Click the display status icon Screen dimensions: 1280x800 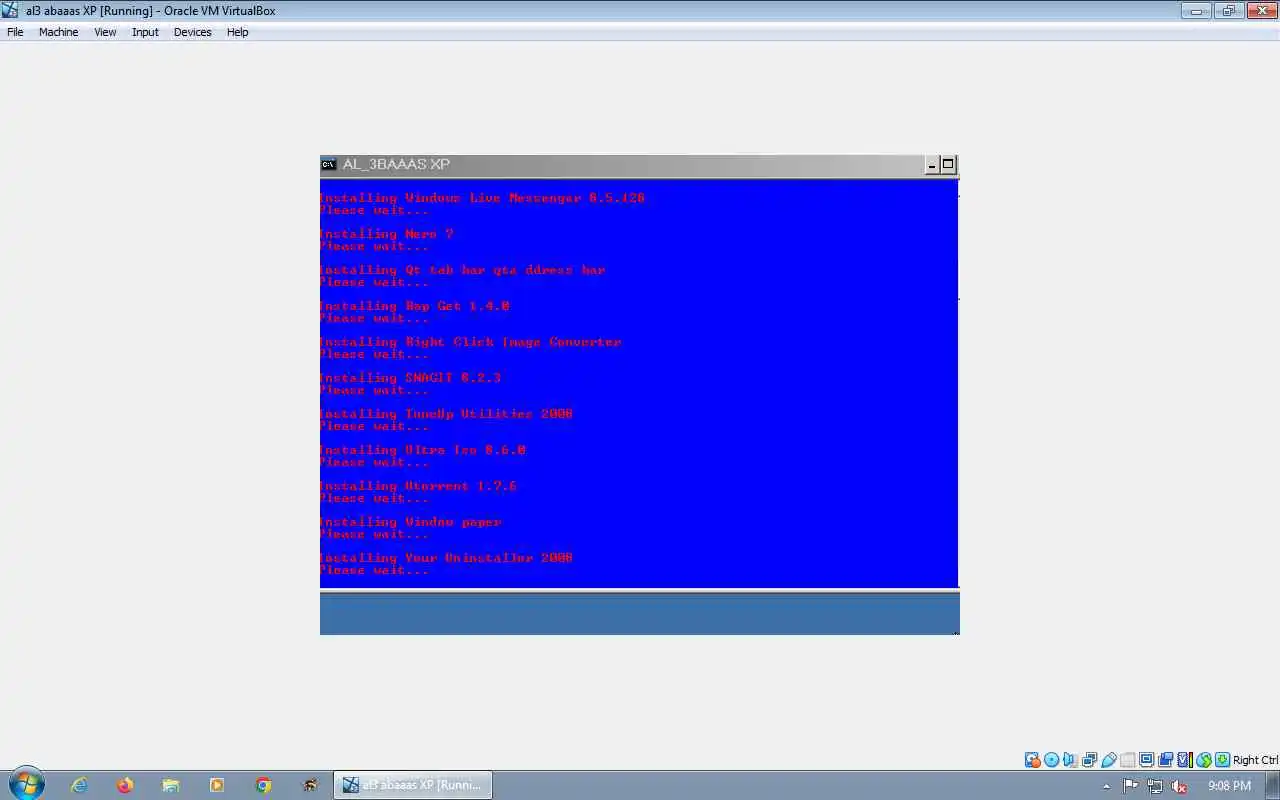coord(1147,760)
